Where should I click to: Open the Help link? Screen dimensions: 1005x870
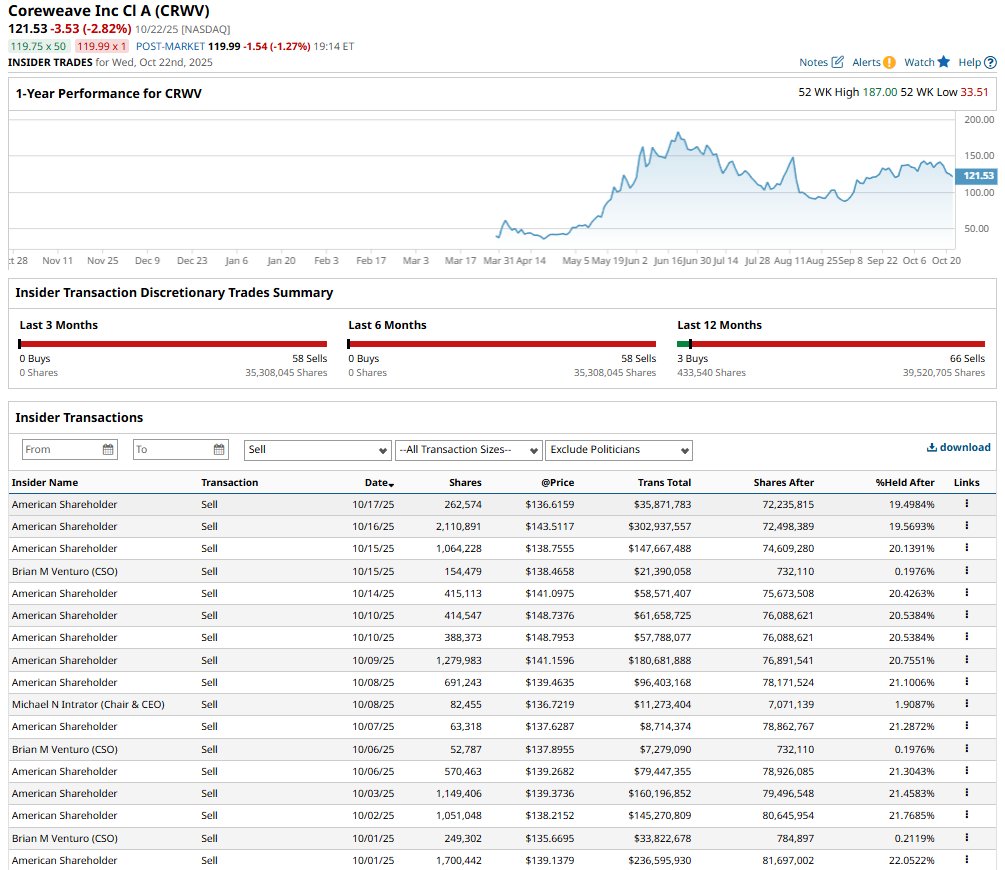pos(970,62)
